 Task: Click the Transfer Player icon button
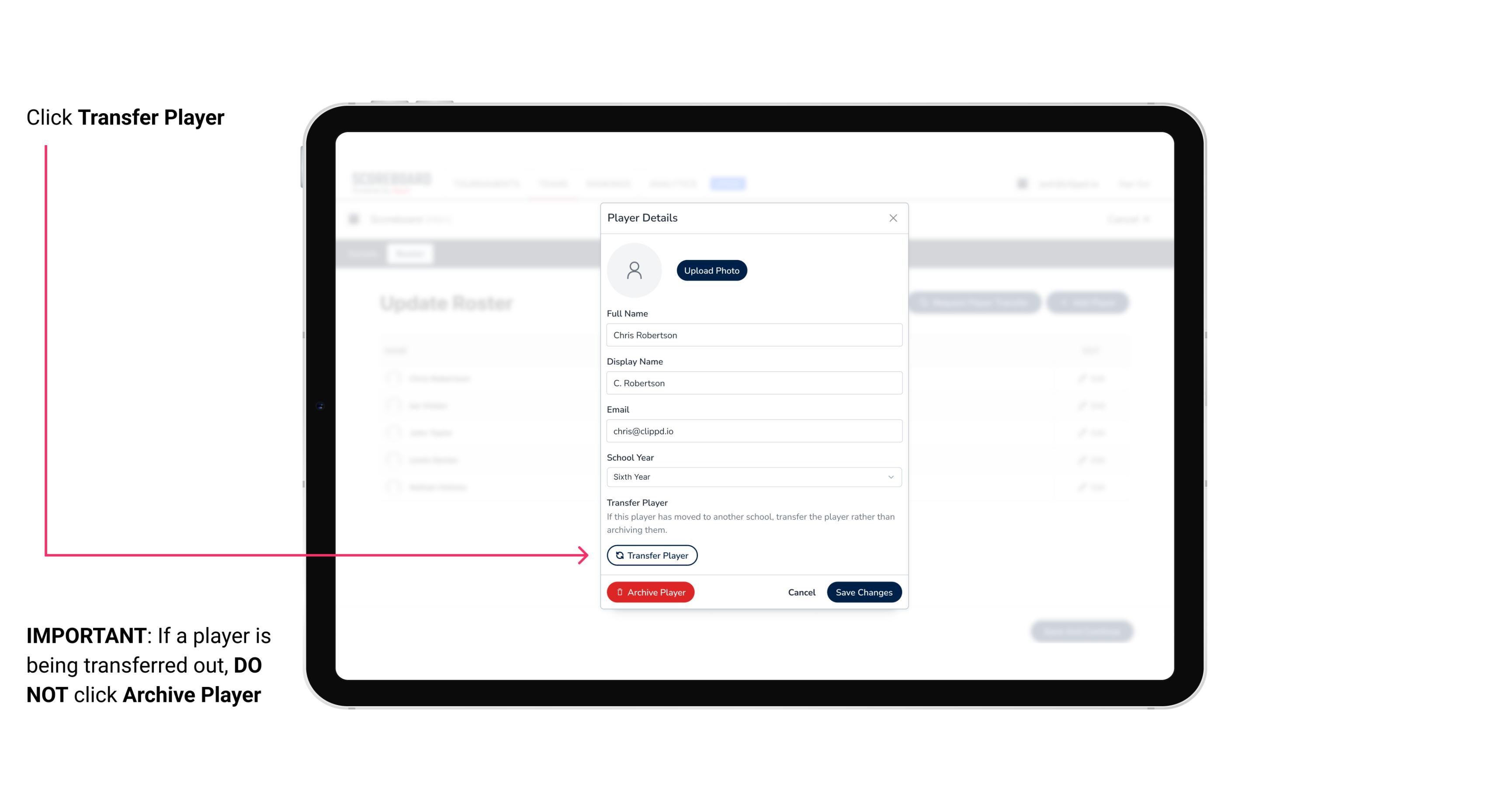tap(651, 555)
